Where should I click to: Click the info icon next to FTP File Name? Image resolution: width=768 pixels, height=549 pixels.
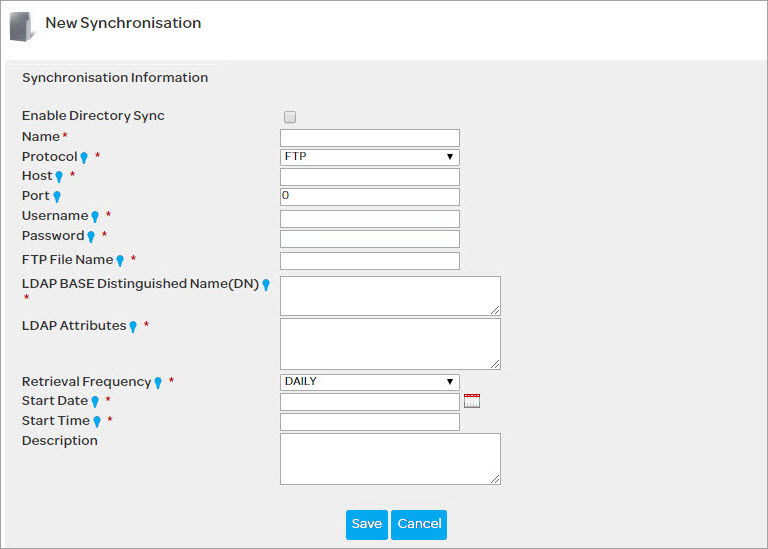point(120,261)
